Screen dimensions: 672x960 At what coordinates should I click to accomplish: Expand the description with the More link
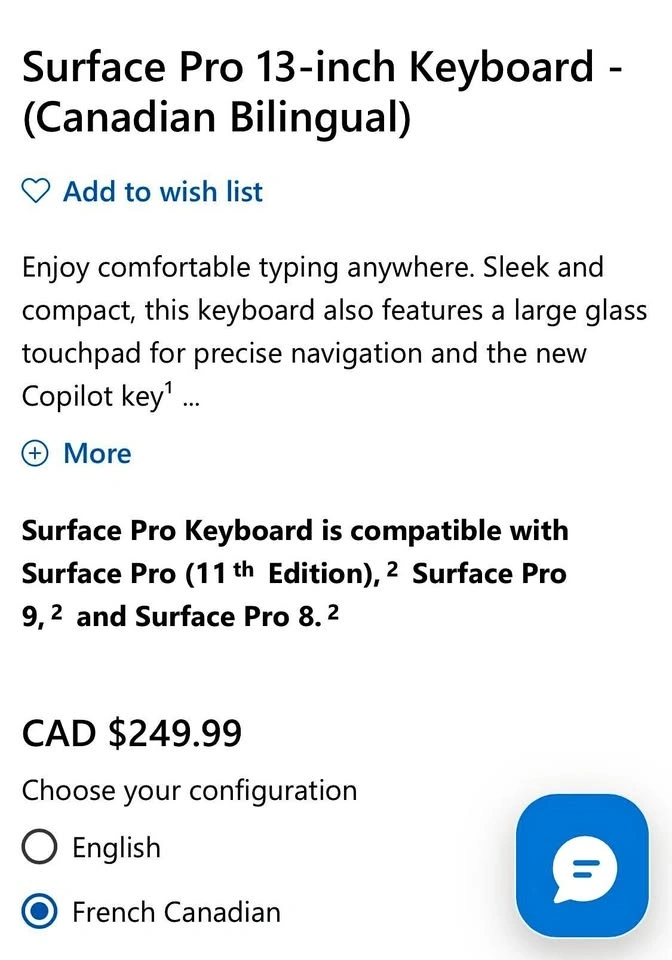(97, 453)
